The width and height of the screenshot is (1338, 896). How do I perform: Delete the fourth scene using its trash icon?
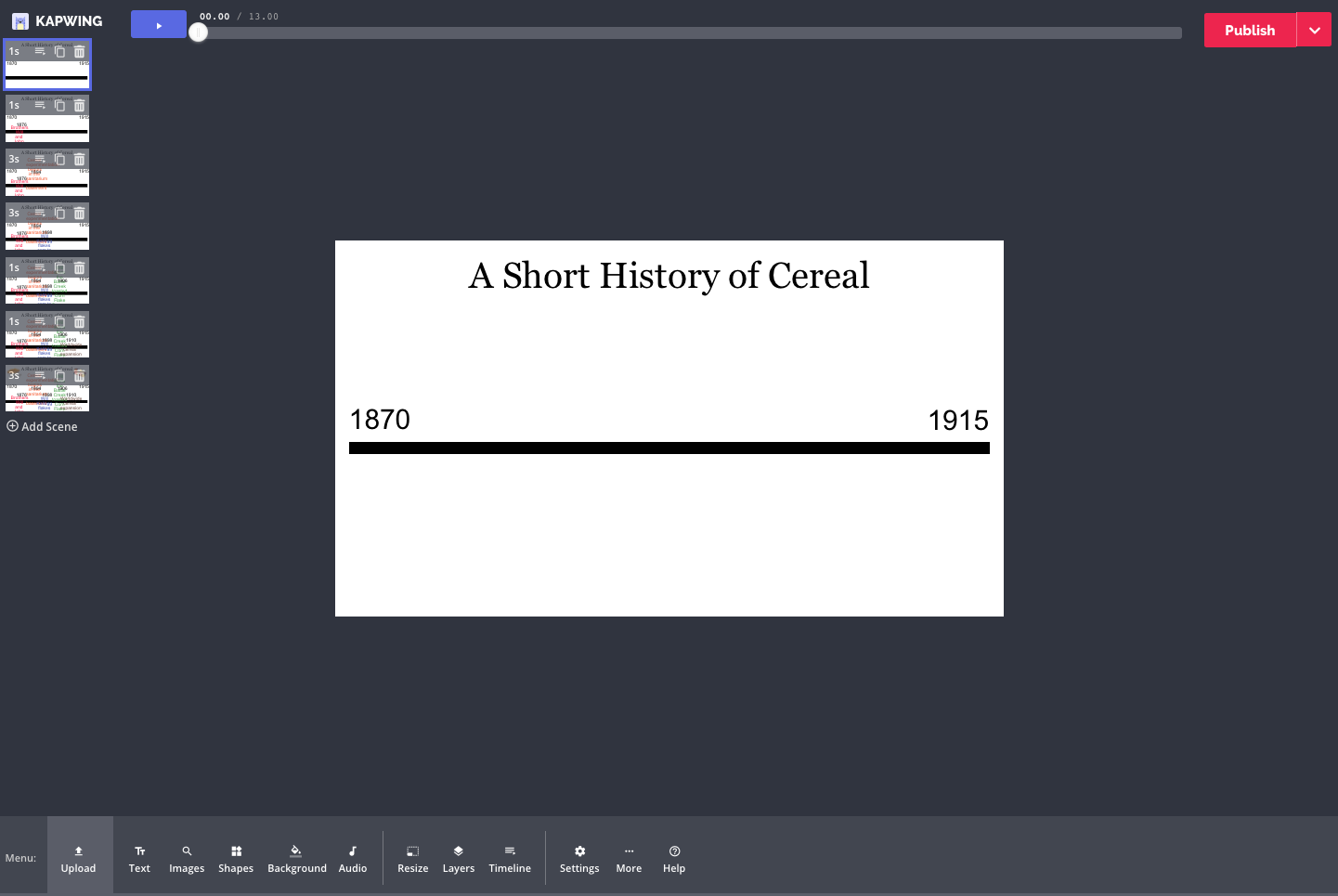79,214
